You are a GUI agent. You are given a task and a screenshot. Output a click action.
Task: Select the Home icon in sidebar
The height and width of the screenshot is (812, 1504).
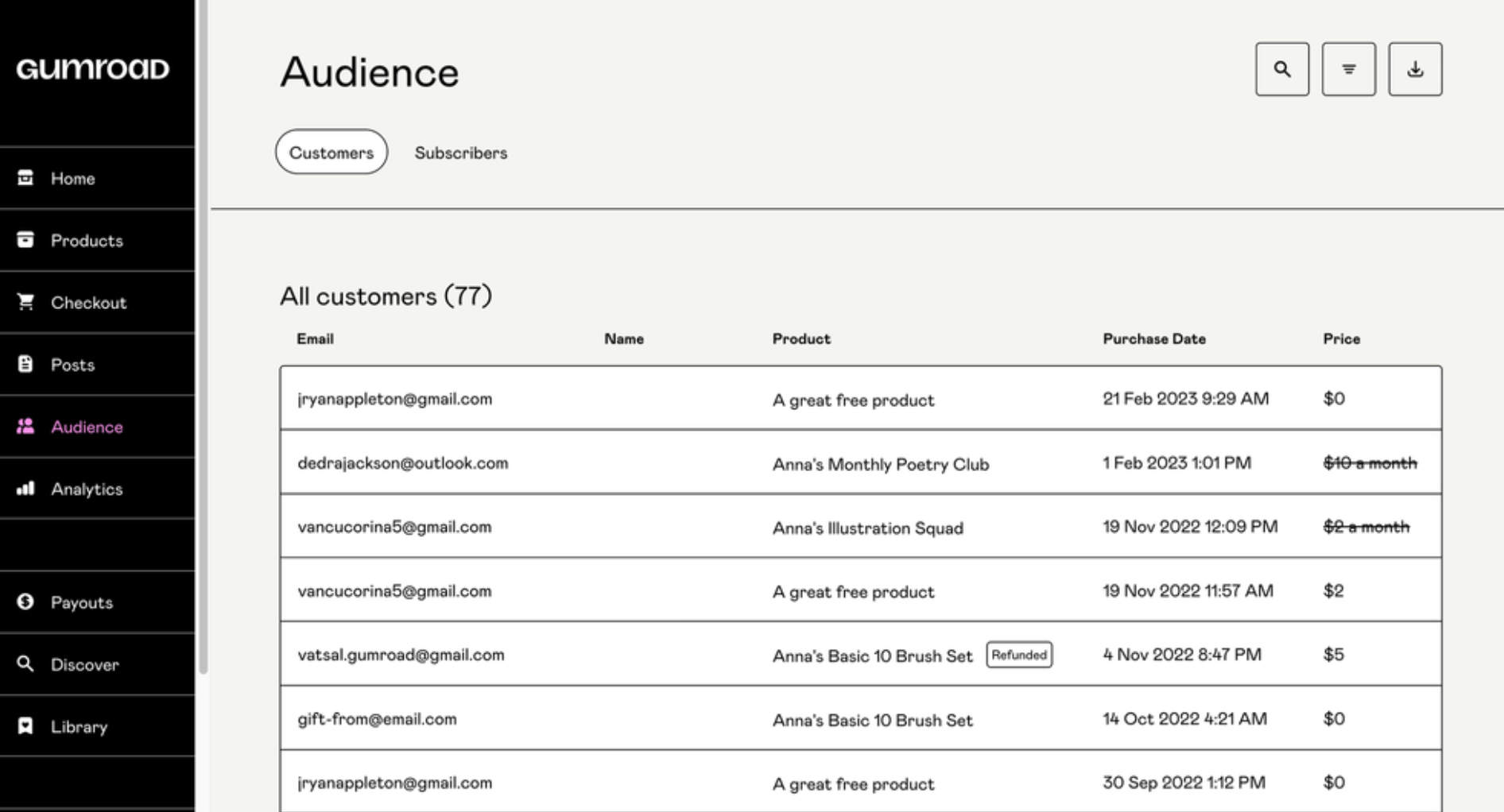tap(25, 178)
